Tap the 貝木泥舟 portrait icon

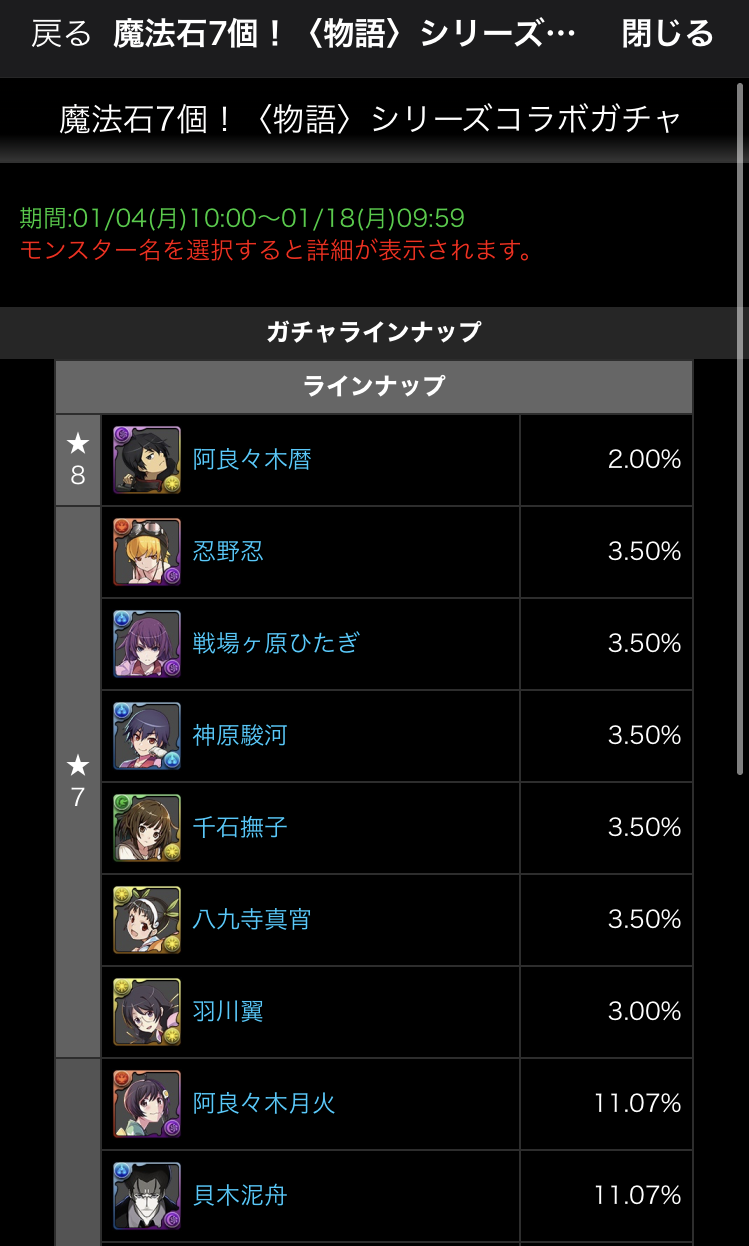[147, 1196]
